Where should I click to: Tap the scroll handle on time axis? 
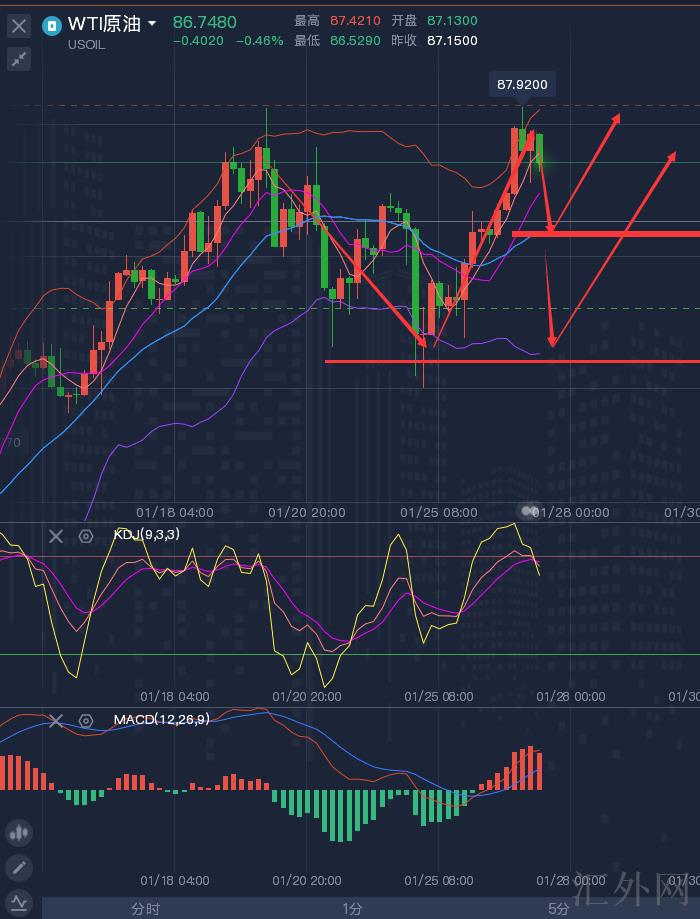click(x=529, y=510)
